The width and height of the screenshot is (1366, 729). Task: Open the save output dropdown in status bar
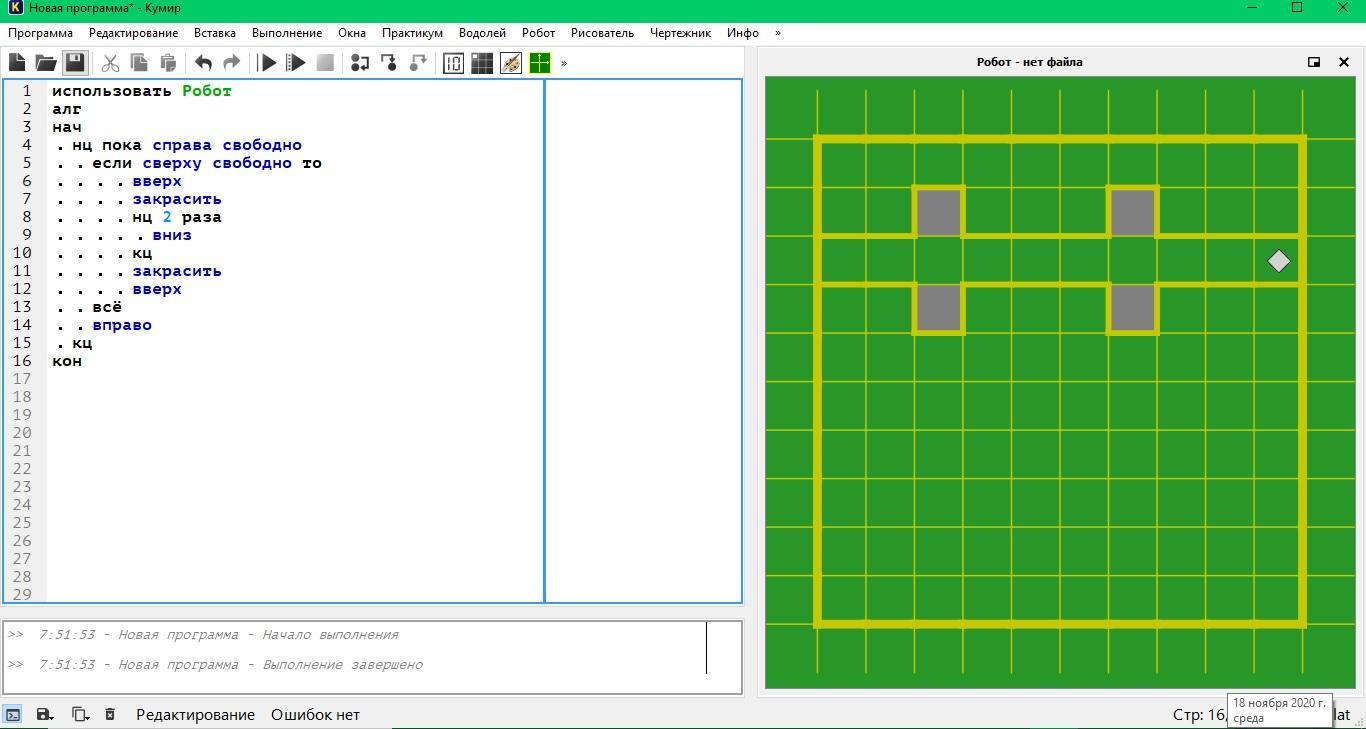coord(44,715)
